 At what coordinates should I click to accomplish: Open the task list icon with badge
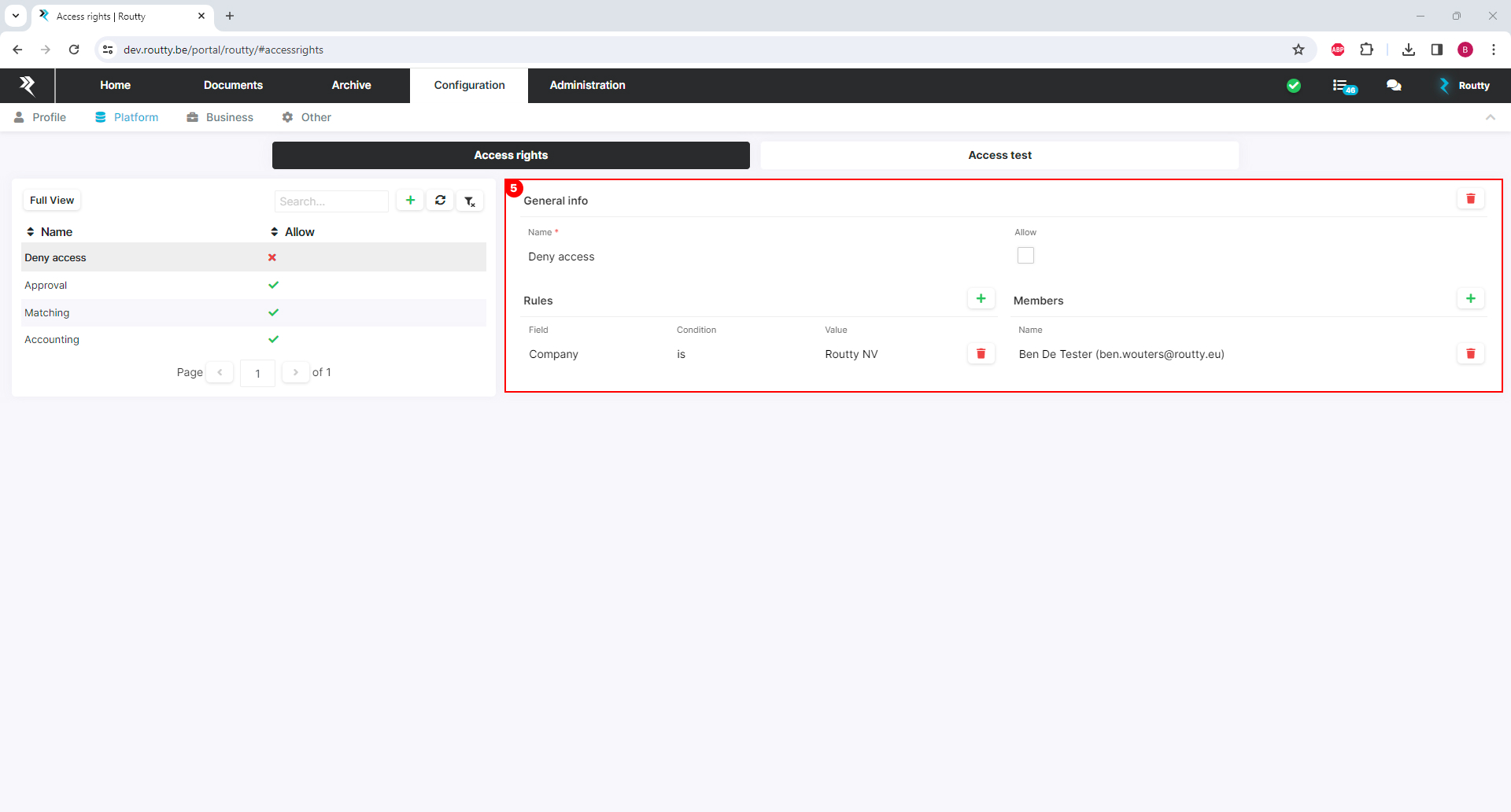pyautogui.click(x=1343, y=86)
